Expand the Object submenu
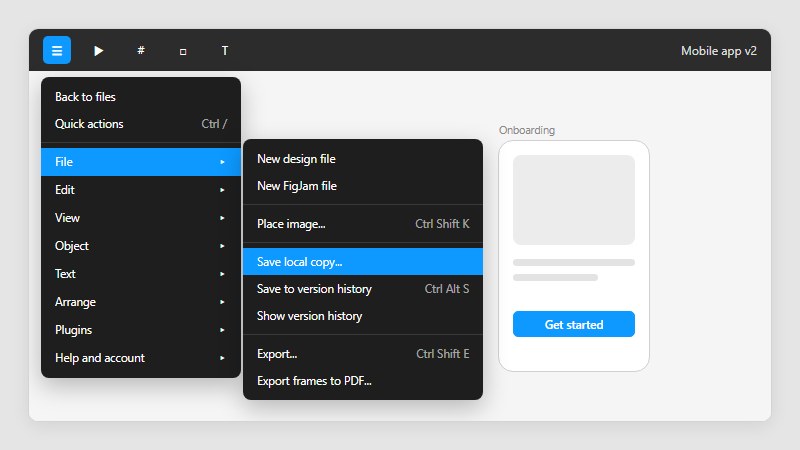 tap(141, 246)
